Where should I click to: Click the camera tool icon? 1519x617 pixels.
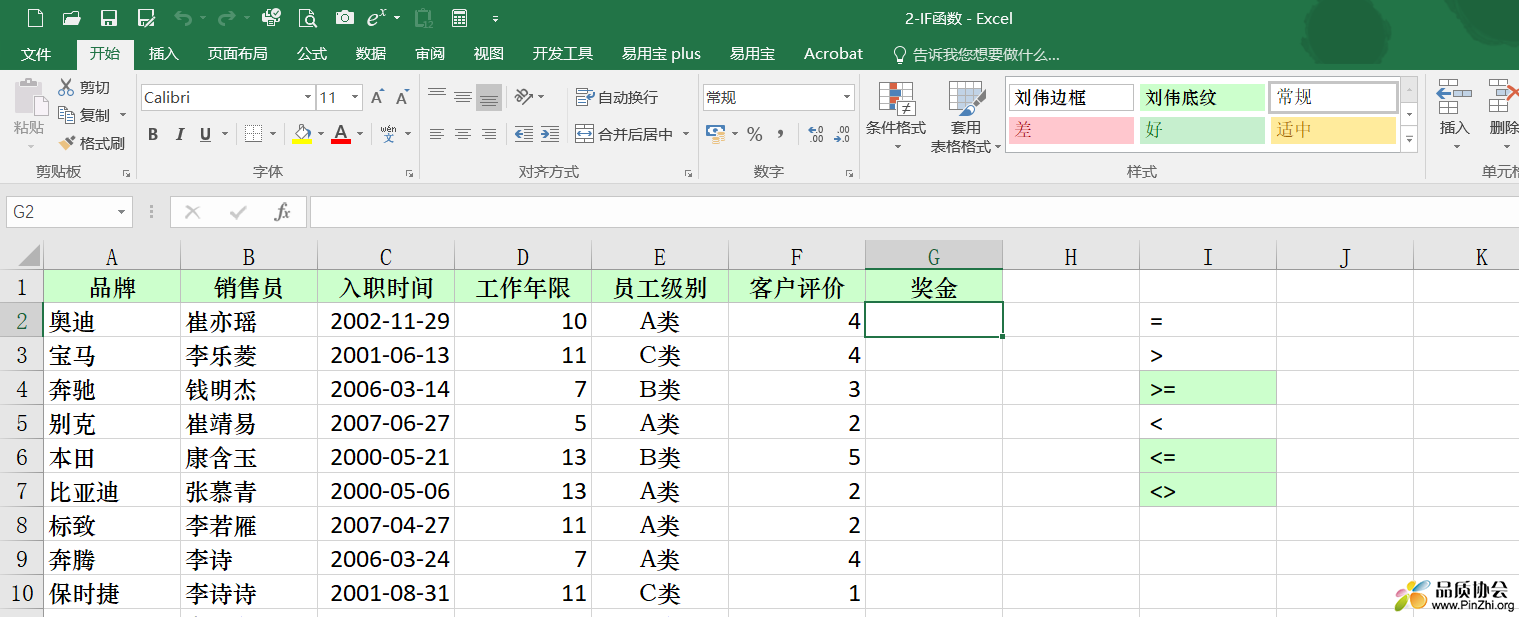(x=345, y=18)
